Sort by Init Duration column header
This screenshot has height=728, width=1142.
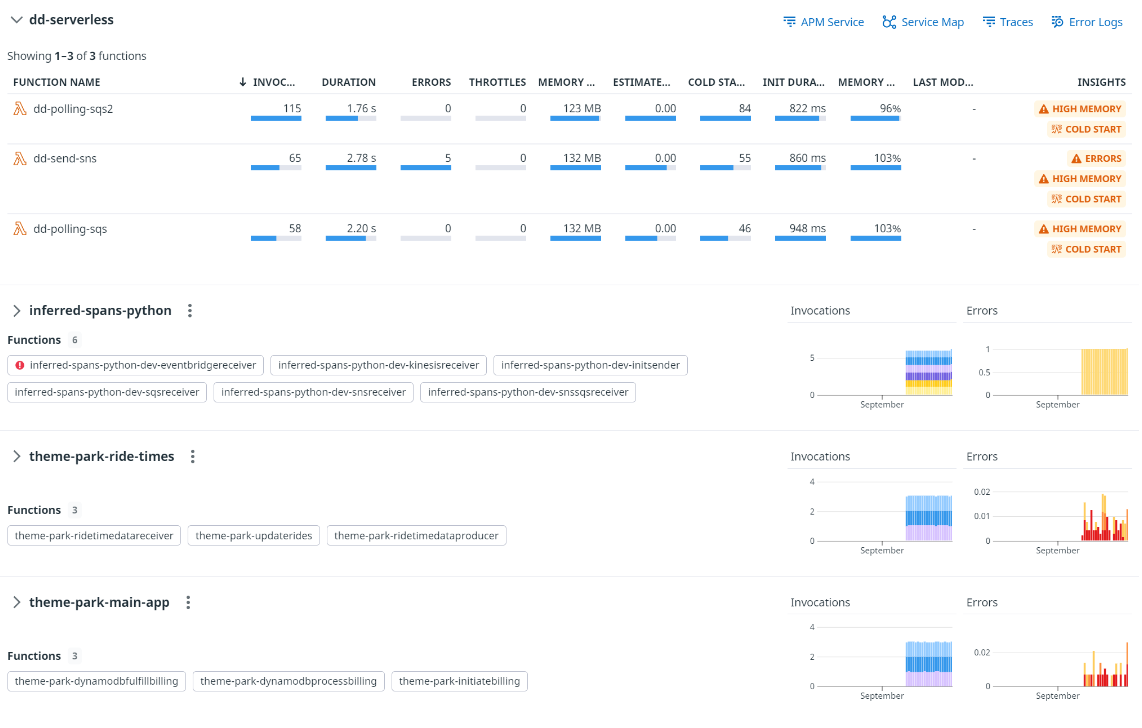tap(794, 82)
